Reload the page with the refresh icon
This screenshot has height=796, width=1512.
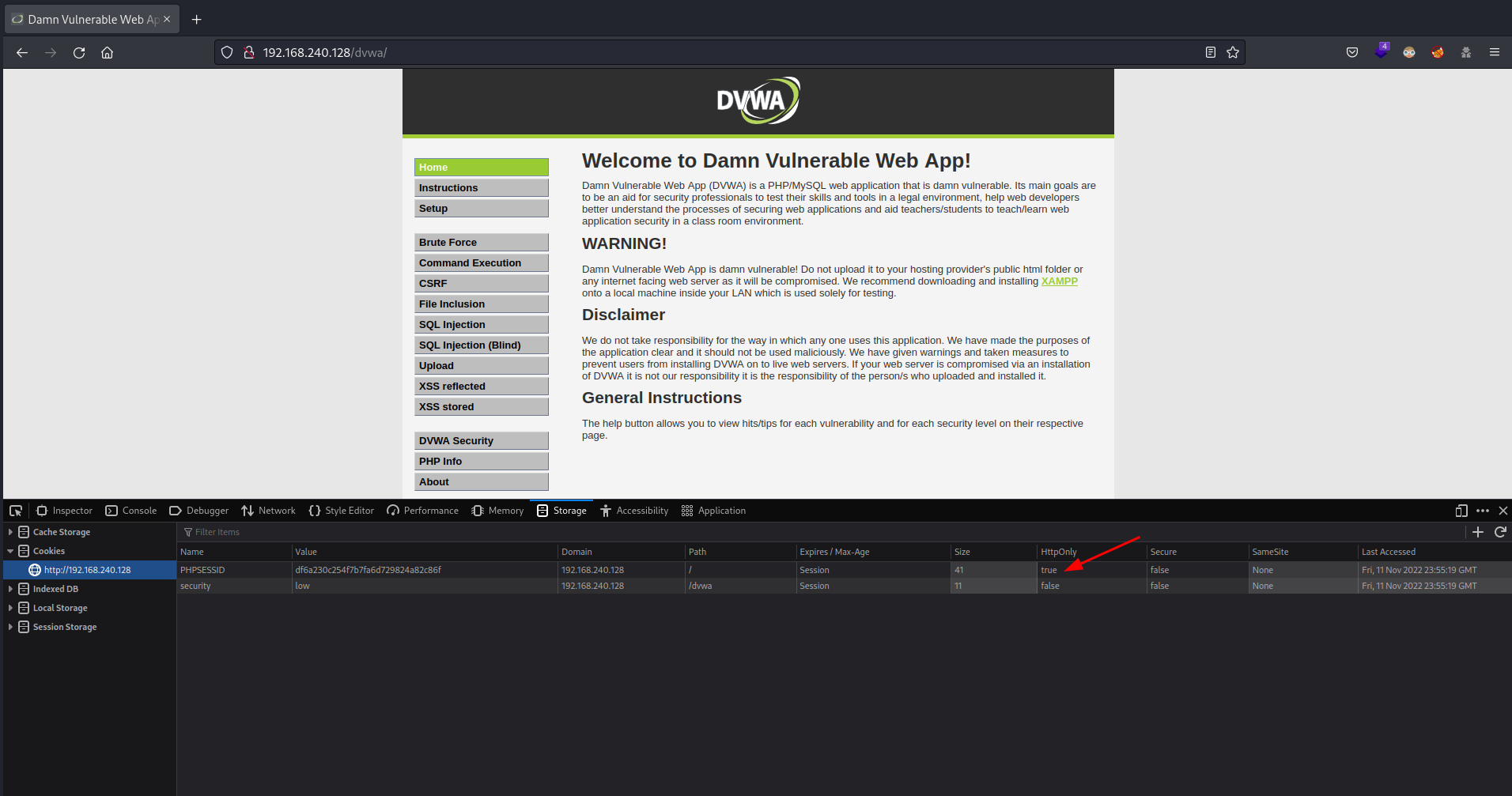pos(79,53)
